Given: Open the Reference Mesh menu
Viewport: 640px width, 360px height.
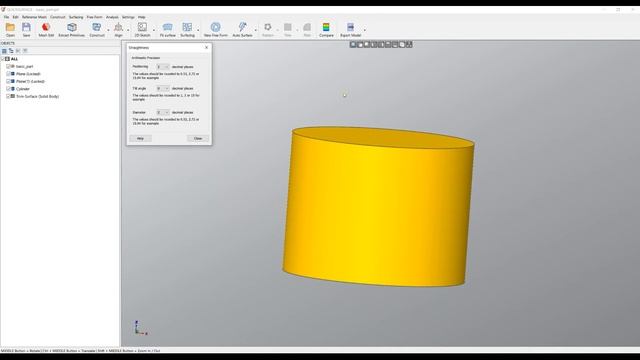Looking at the screenshot, I should point(34,17).
